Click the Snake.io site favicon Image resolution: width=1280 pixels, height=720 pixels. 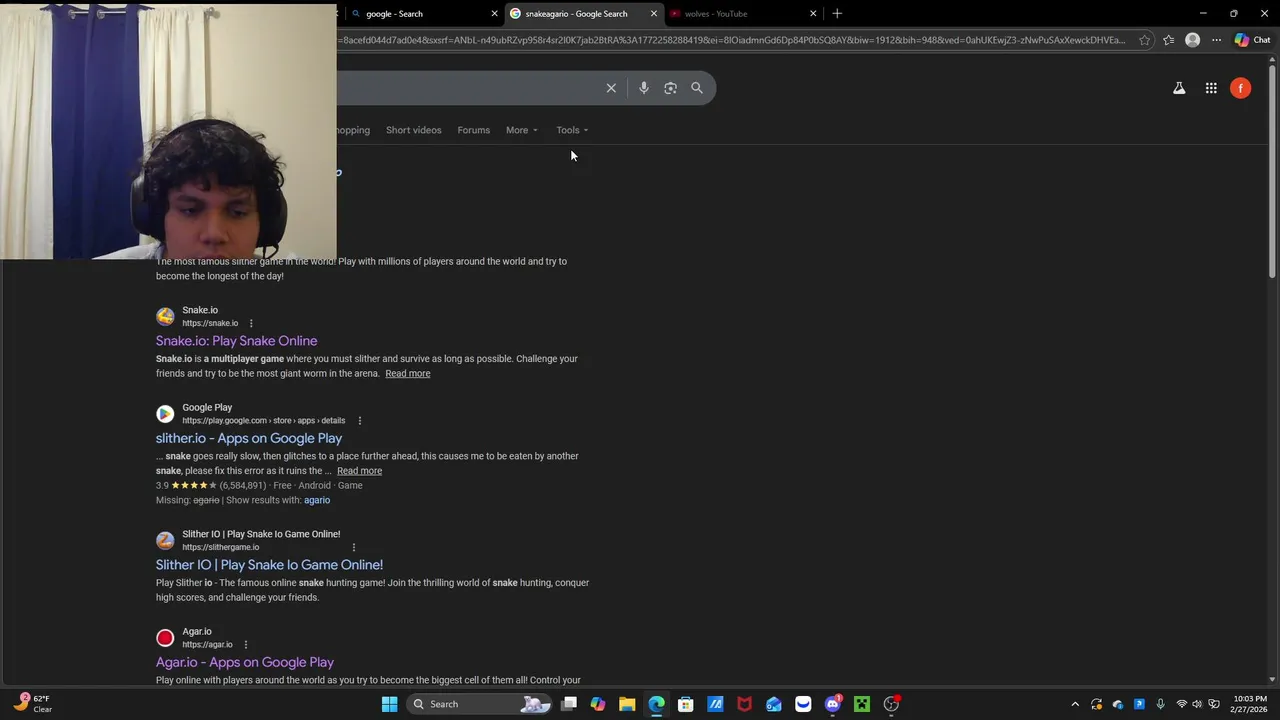[165, 317]
